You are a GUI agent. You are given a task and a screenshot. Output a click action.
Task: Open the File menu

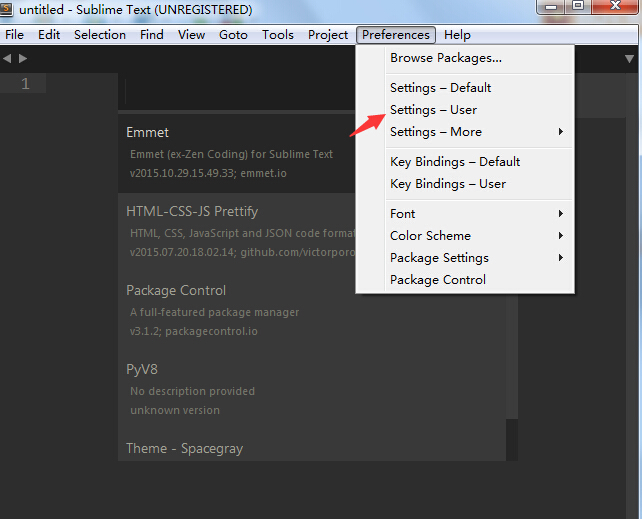click(x=14, y=35)
